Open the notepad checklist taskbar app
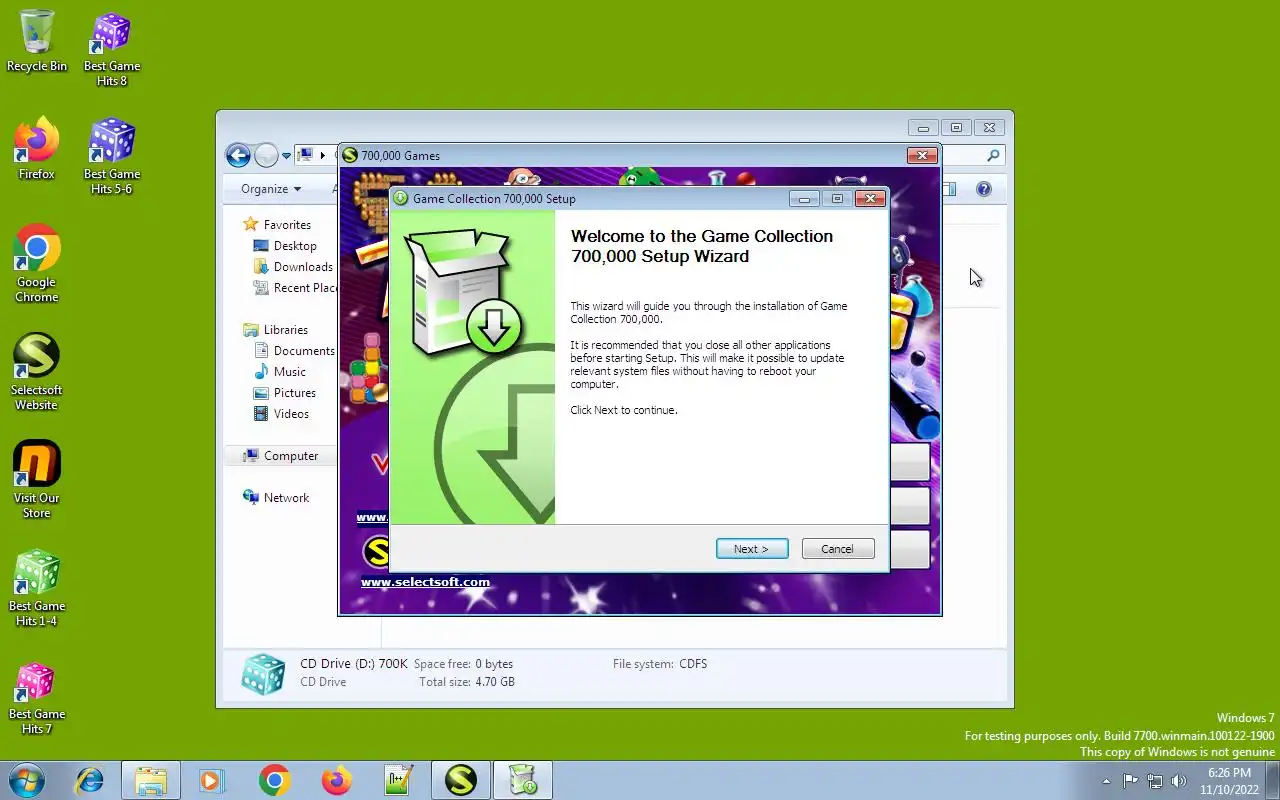This screenshot has height=800, width=1280. pos(398,780)
